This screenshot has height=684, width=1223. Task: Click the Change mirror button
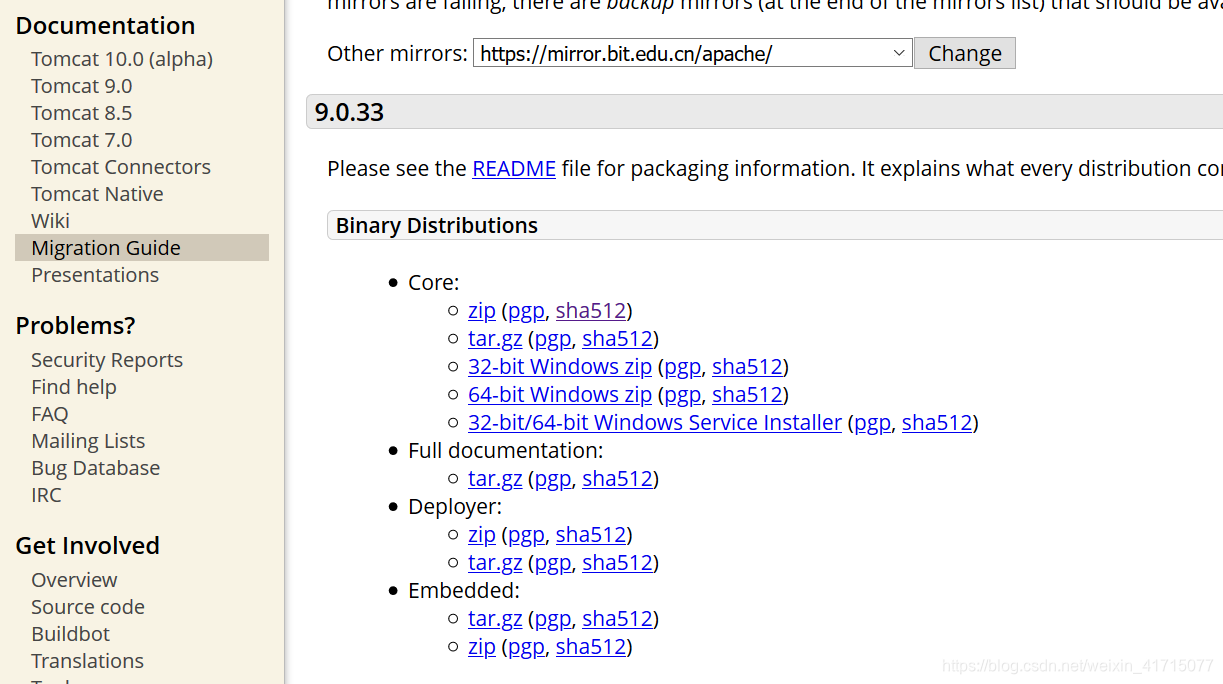[965, 53]
